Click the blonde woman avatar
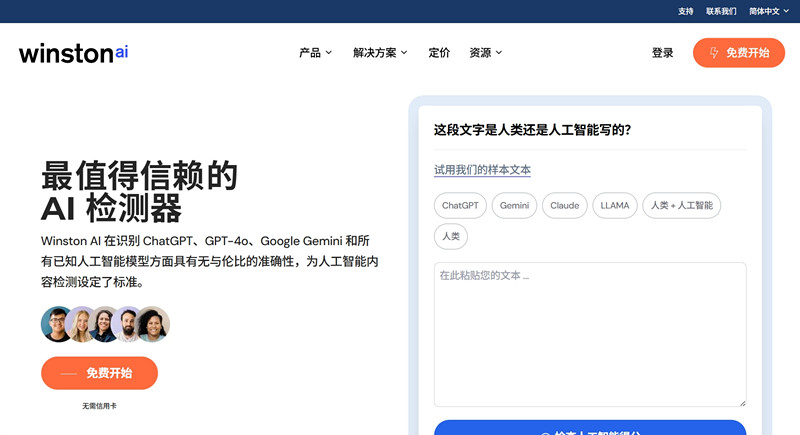Screen dimensions: 800x435 pyautogui.click(x=82, y=324)
